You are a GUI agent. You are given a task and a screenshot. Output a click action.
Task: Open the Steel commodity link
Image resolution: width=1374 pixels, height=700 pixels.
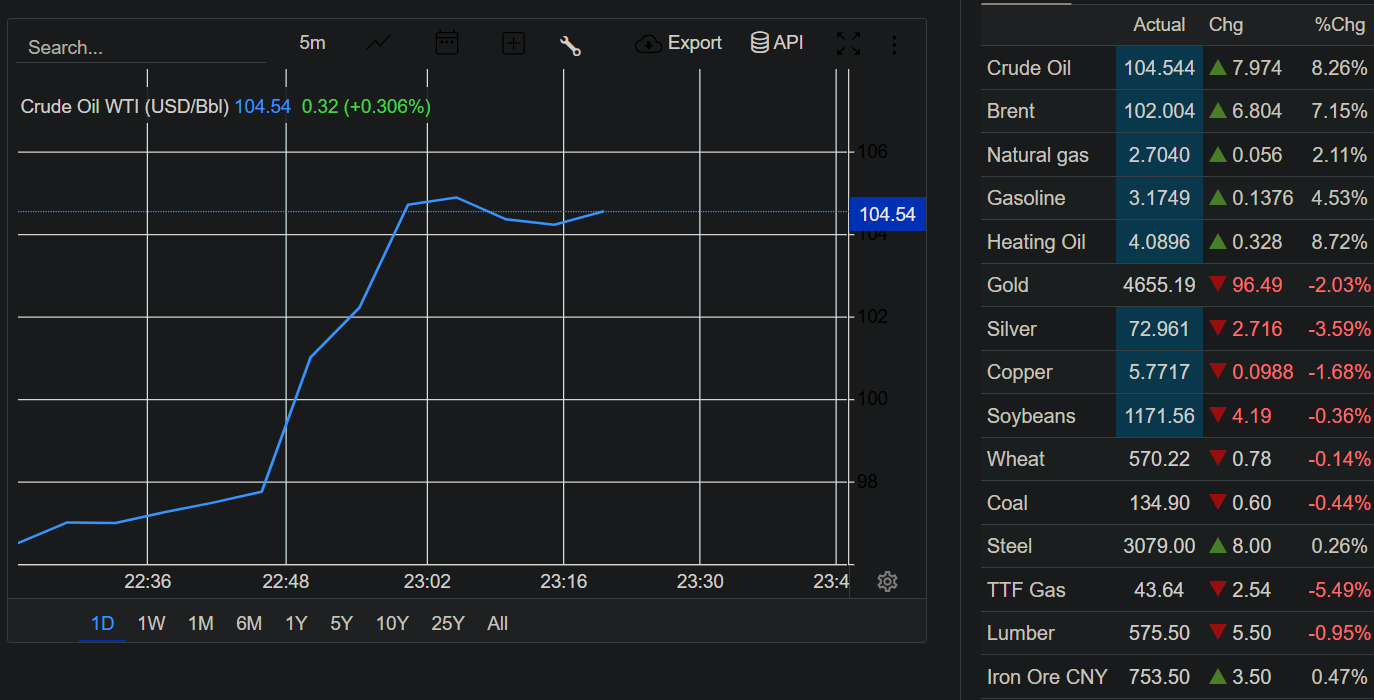coord(1010,546)
